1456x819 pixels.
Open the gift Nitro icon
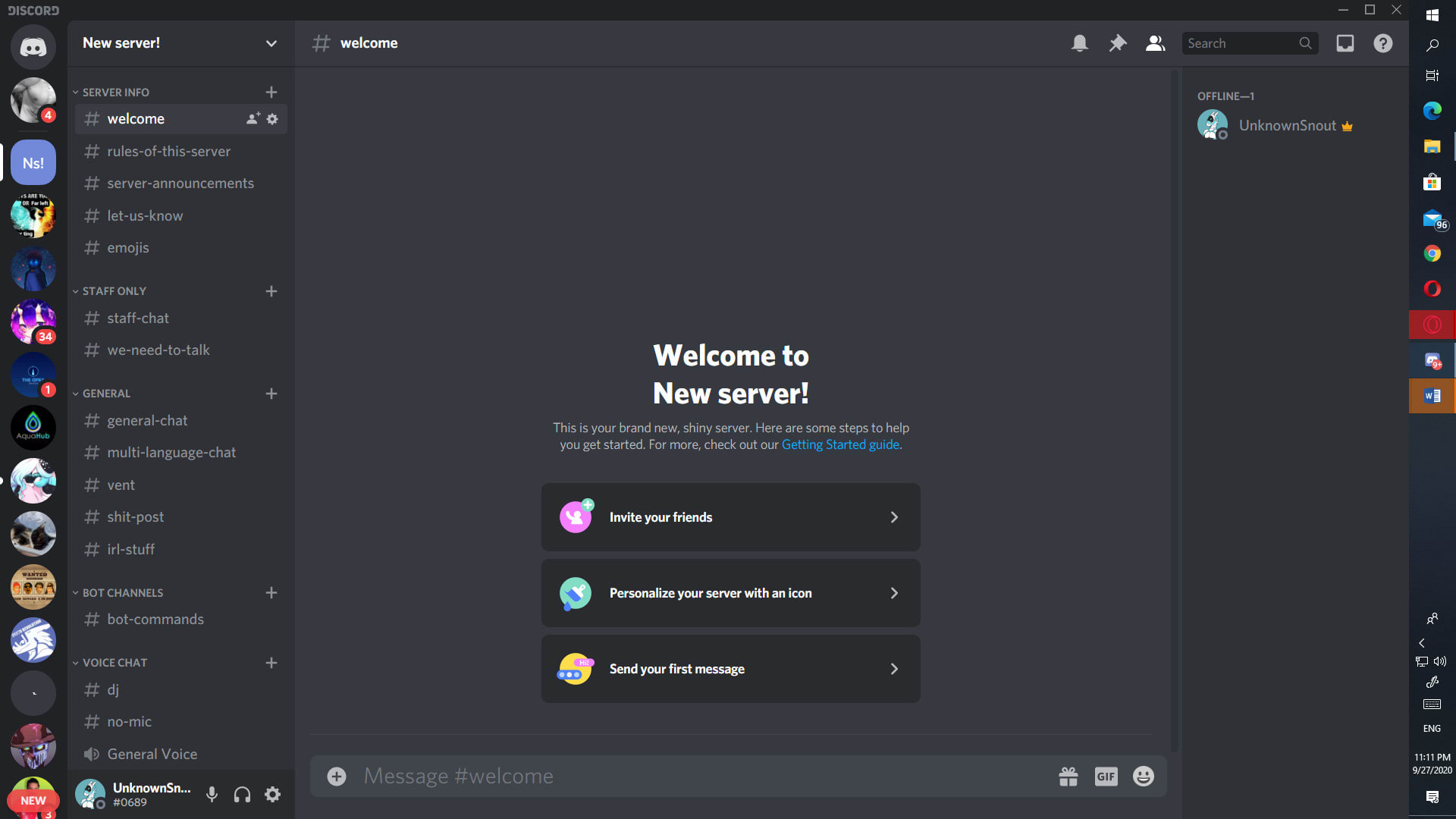coord(1068,776)
